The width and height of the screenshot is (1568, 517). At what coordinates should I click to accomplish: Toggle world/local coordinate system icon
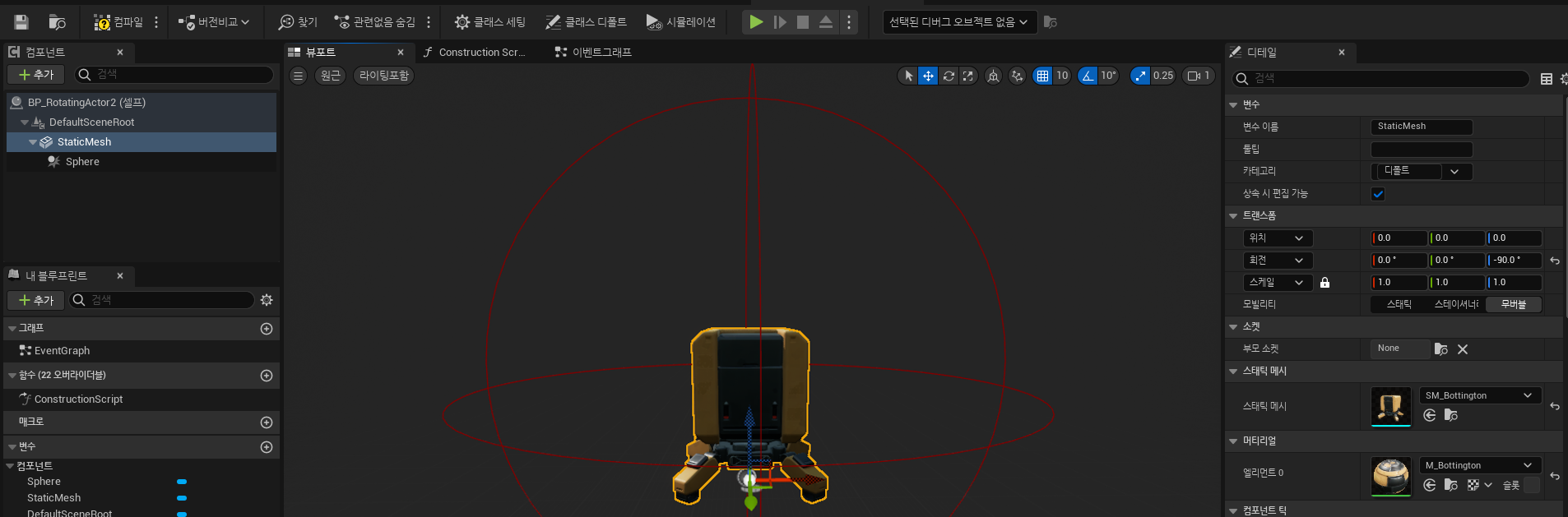click(x=994, y=76)
